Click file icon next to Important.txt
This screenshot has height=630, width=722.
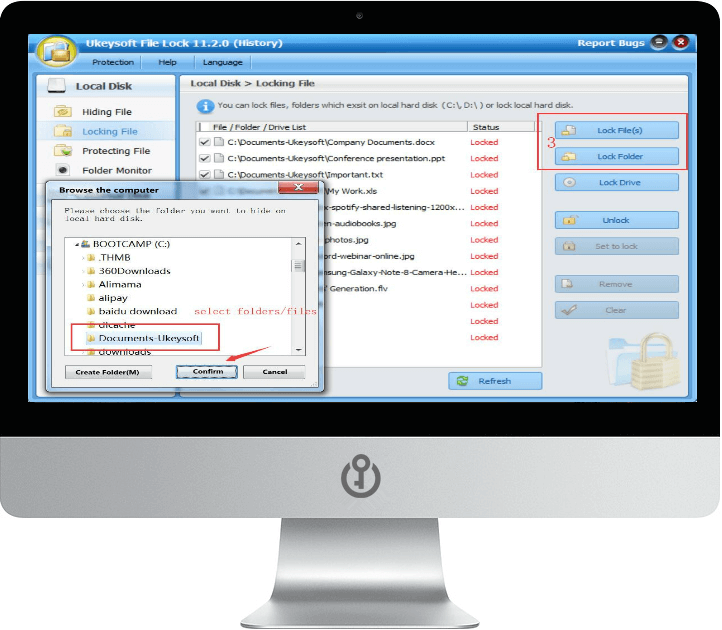coord(219,175)
